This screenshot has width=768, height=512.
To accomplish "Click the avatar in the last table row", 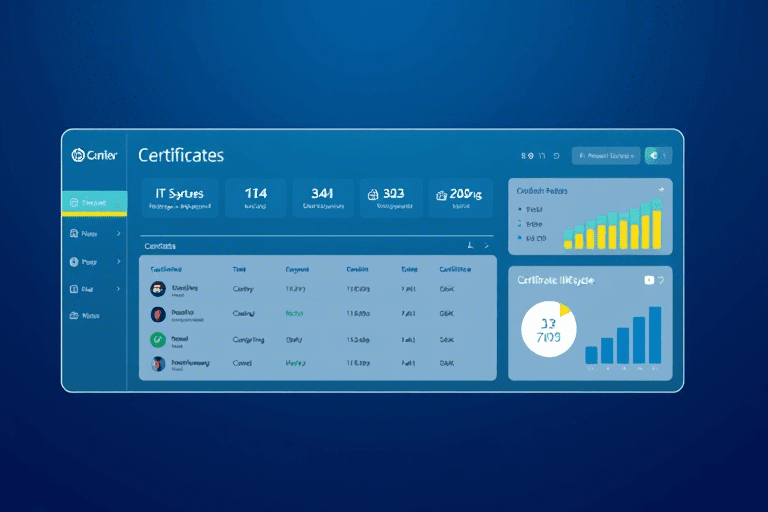I will pyautogui.click(x=158, y=364).
